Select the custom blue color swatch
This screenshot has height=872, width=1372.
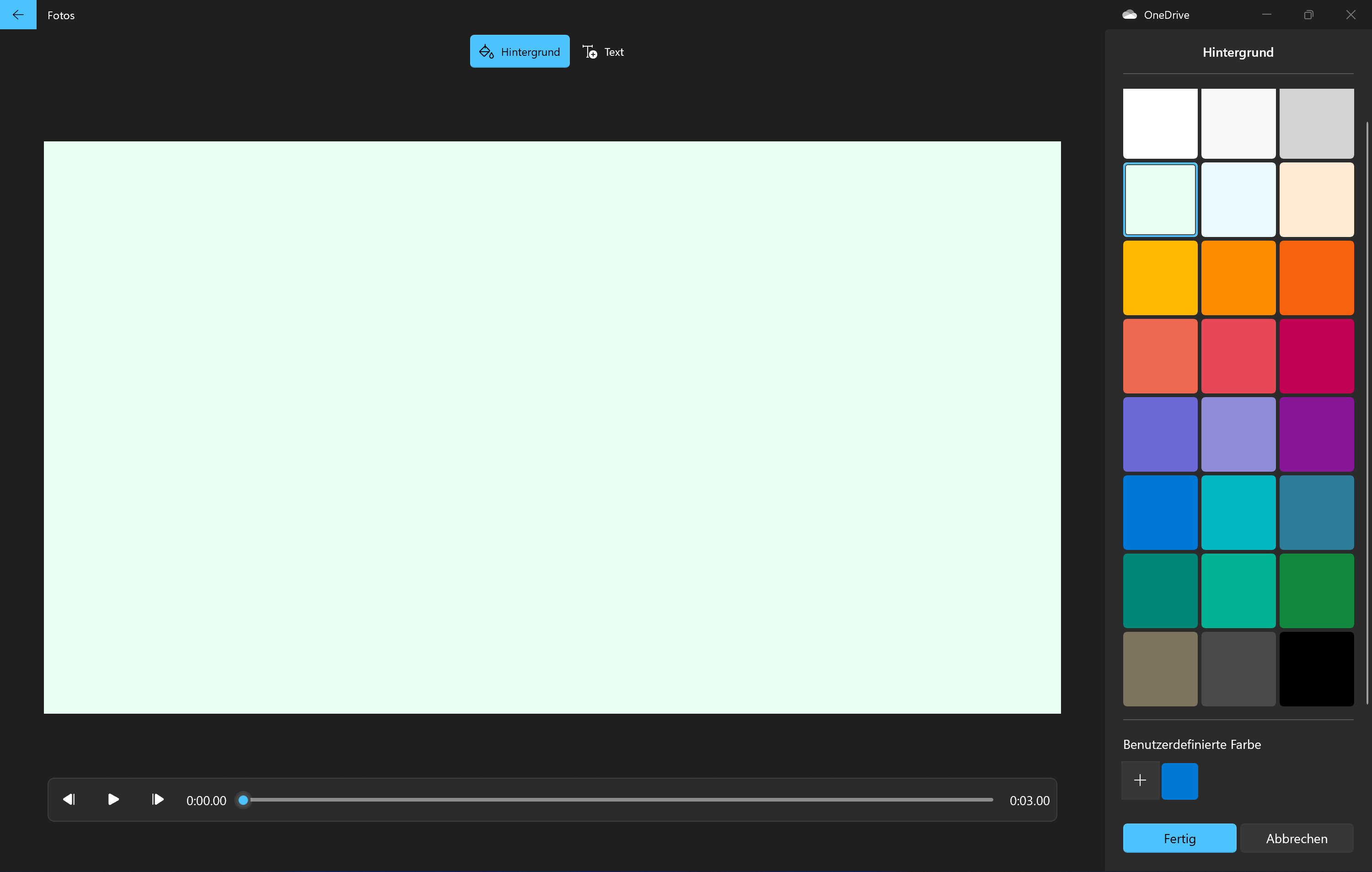pos(1179,781)
